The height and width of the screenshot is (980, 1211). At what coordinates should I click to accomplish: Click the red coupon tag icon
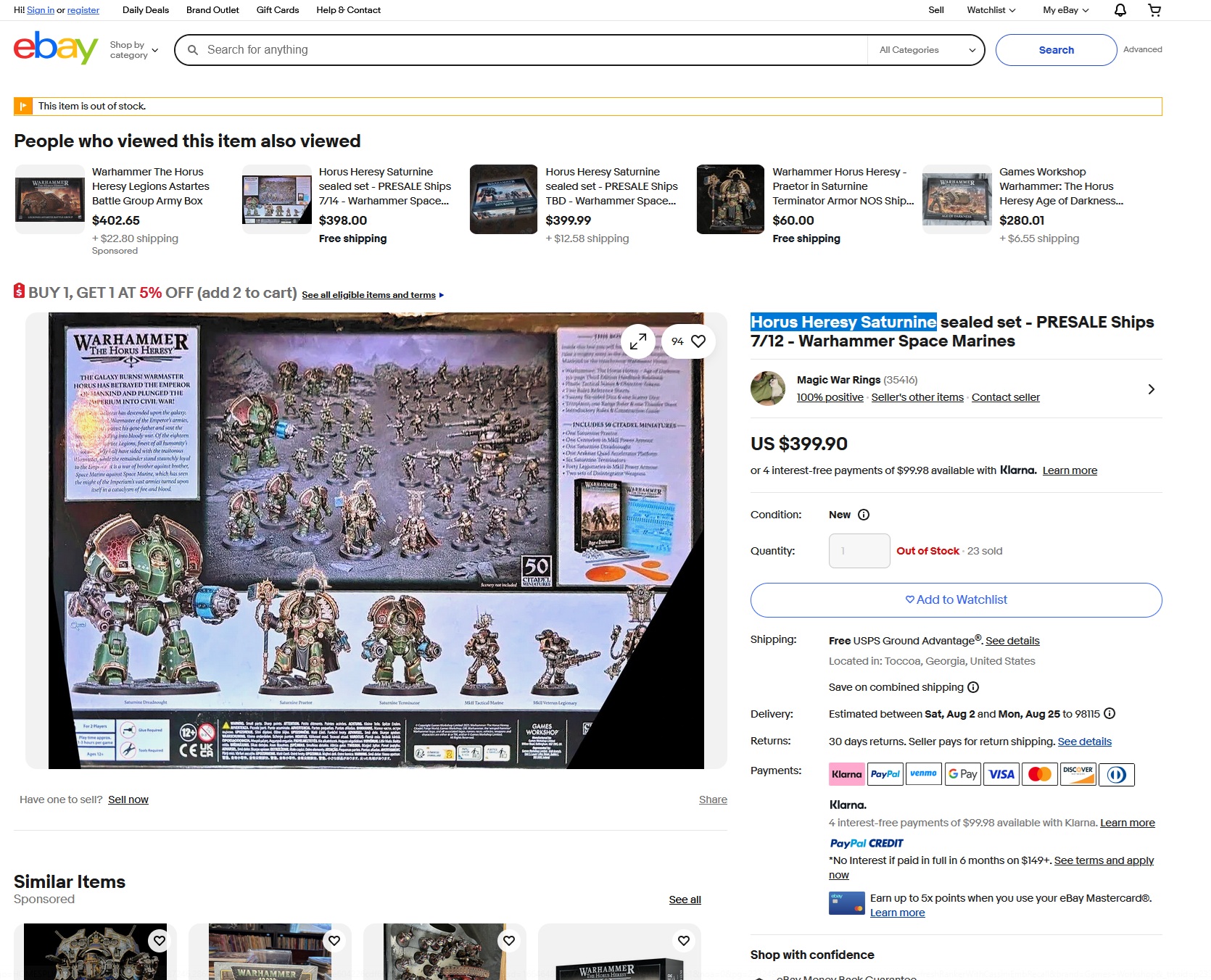(20, 291)
